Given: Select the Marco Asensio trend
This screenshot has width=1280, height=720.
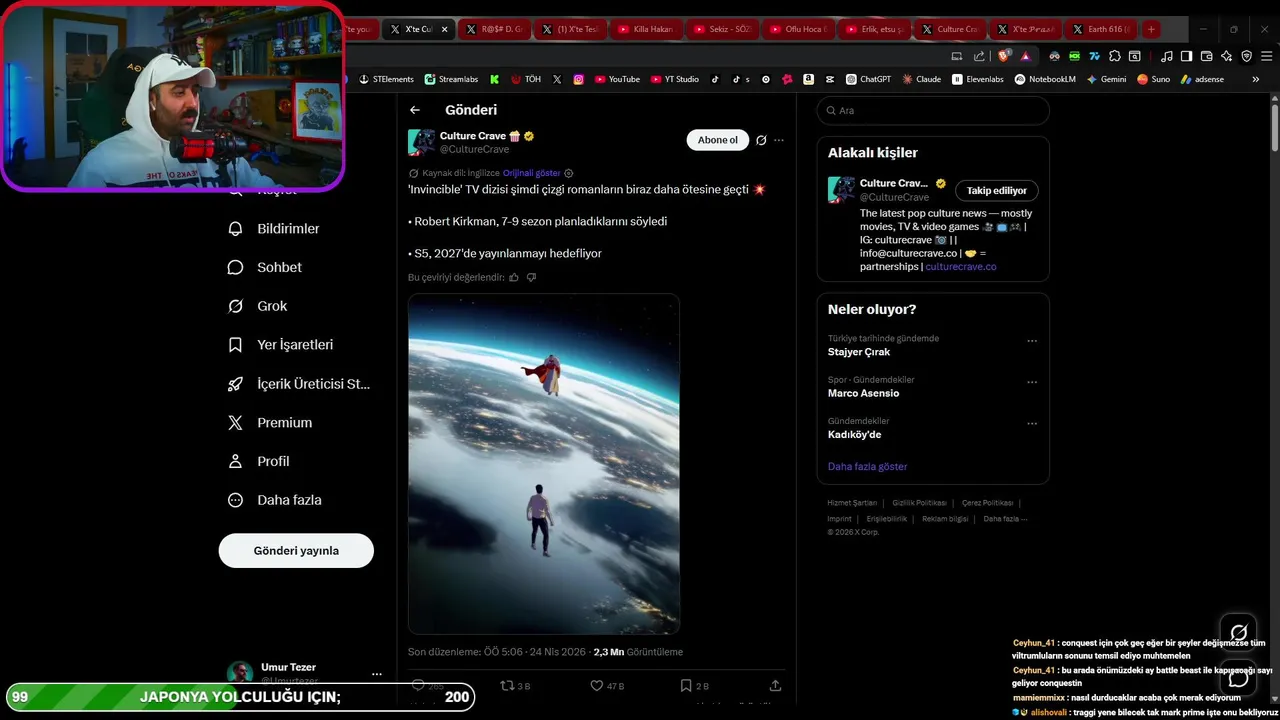Looking at the screenshot, I should [863, 393].
